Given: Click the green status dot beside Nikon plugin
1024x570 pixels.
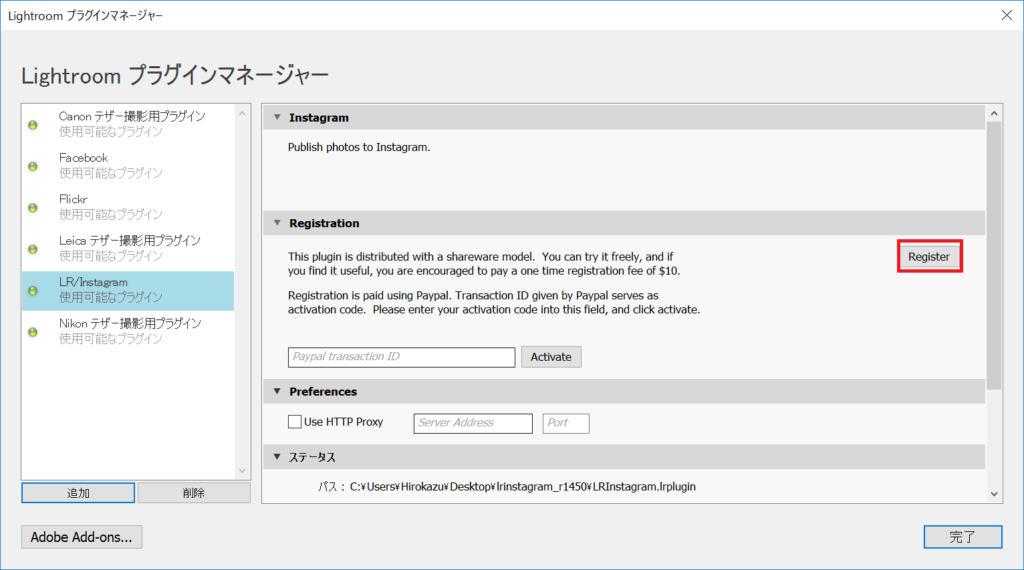Looking at the screenshot, I should click(33, 332).
